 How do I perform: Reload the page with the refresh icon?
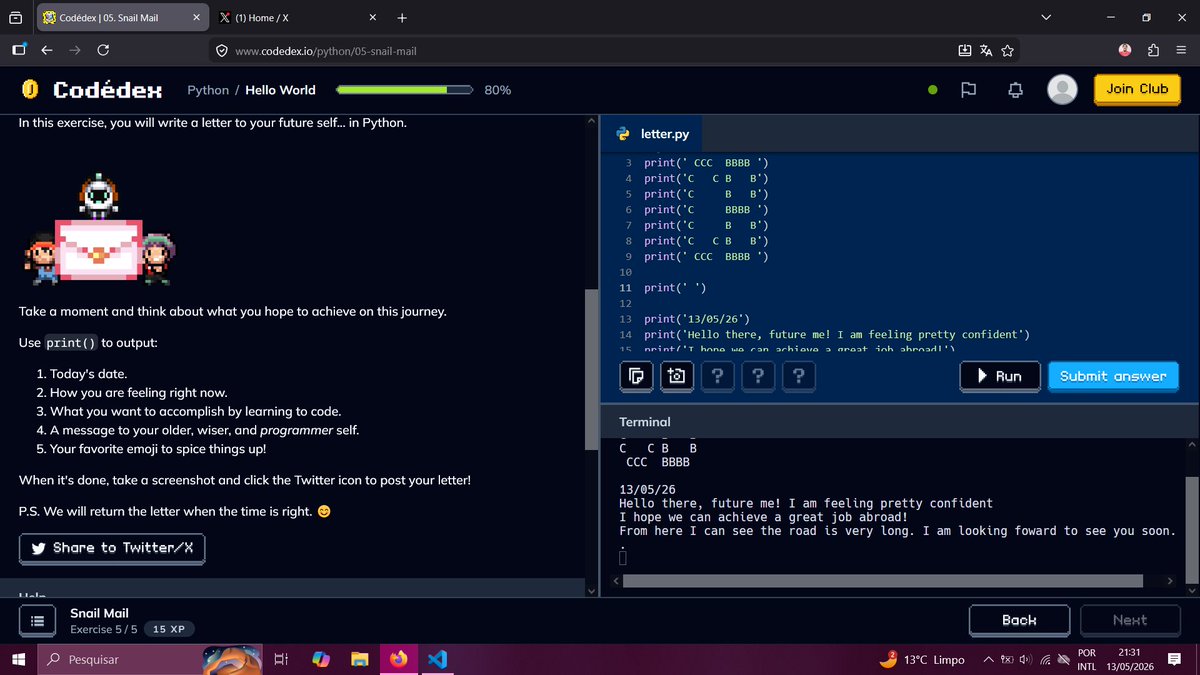click(103, 49)
